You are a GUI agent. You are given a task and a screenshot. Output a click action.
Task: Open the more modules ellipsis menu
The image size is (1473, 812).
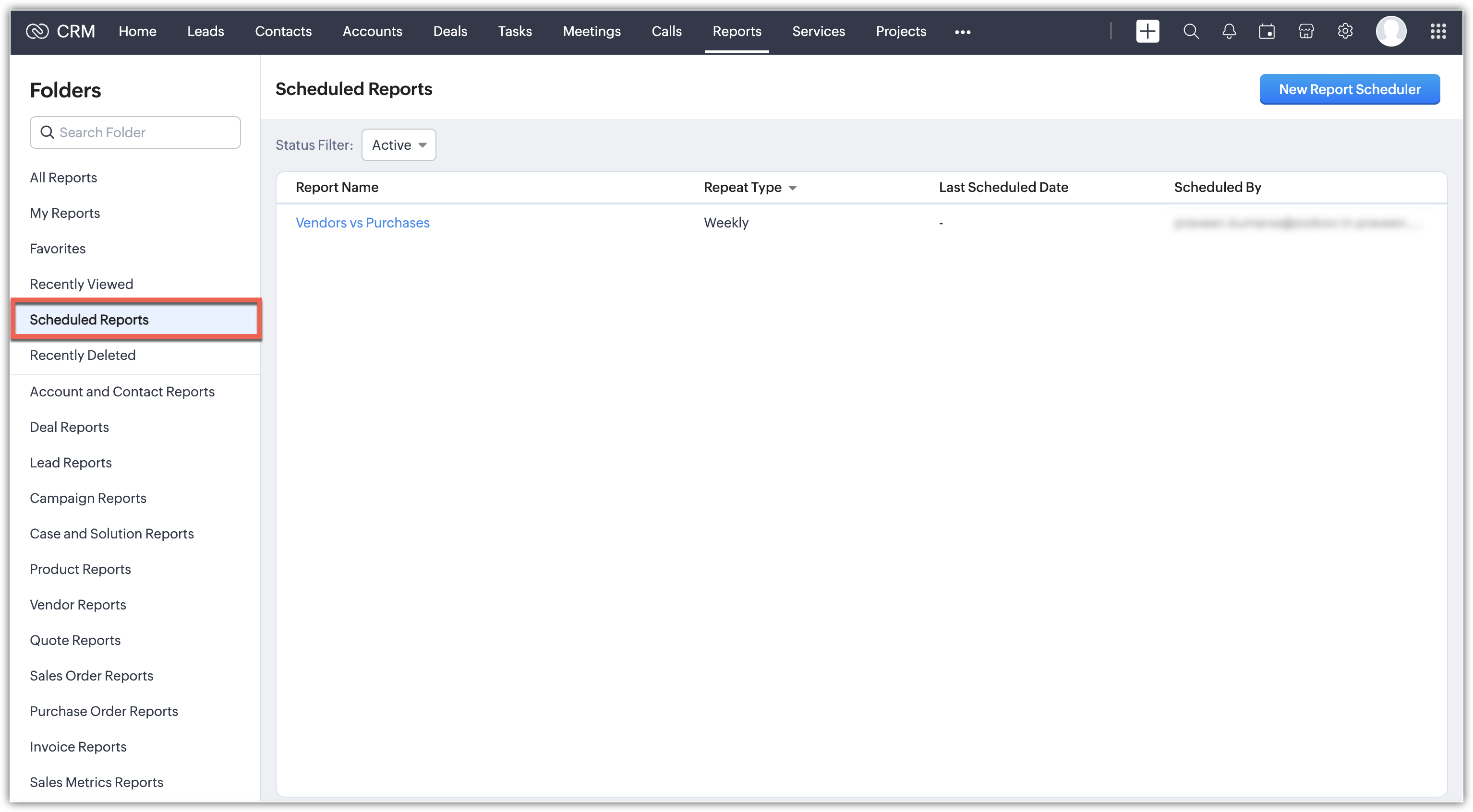(x=962, y=32)
